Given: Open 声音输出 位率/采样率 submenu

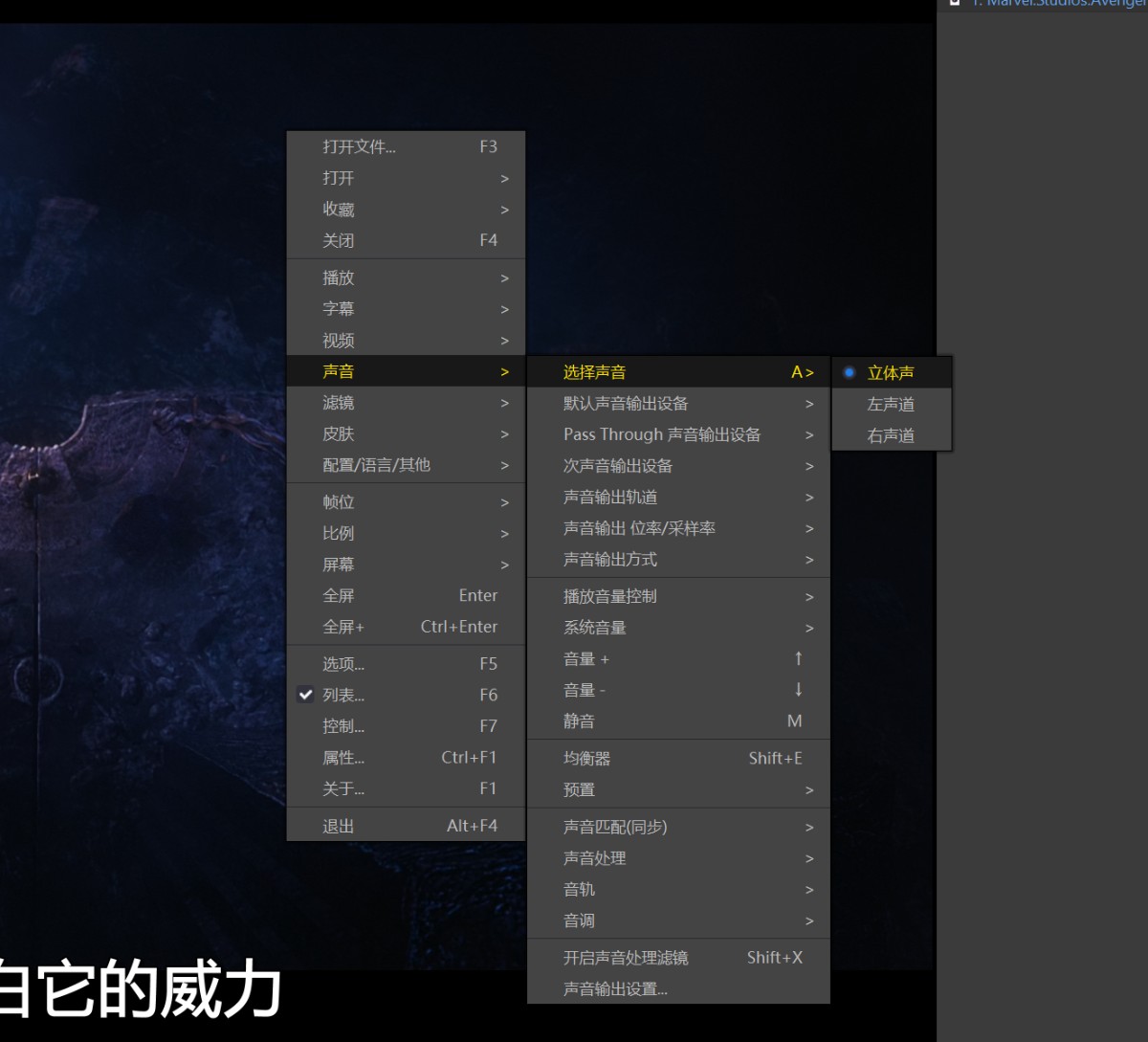Looking at the screenshot, I should click(x=678, y=528).
